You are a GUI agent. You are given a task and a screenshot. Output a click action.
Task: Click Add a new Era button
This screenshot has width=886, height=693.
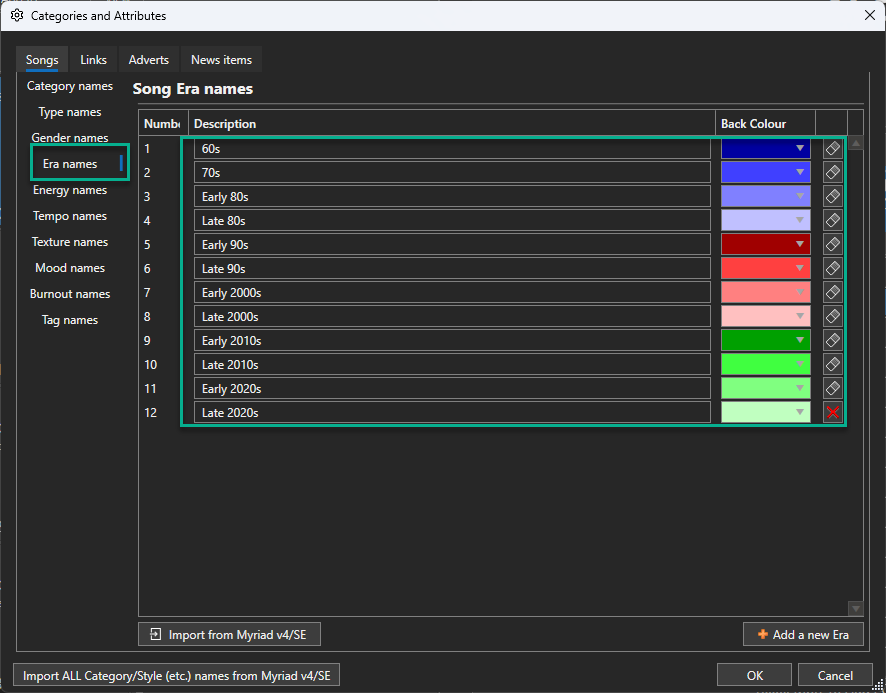pyautogui.click(x=803, y=634)
